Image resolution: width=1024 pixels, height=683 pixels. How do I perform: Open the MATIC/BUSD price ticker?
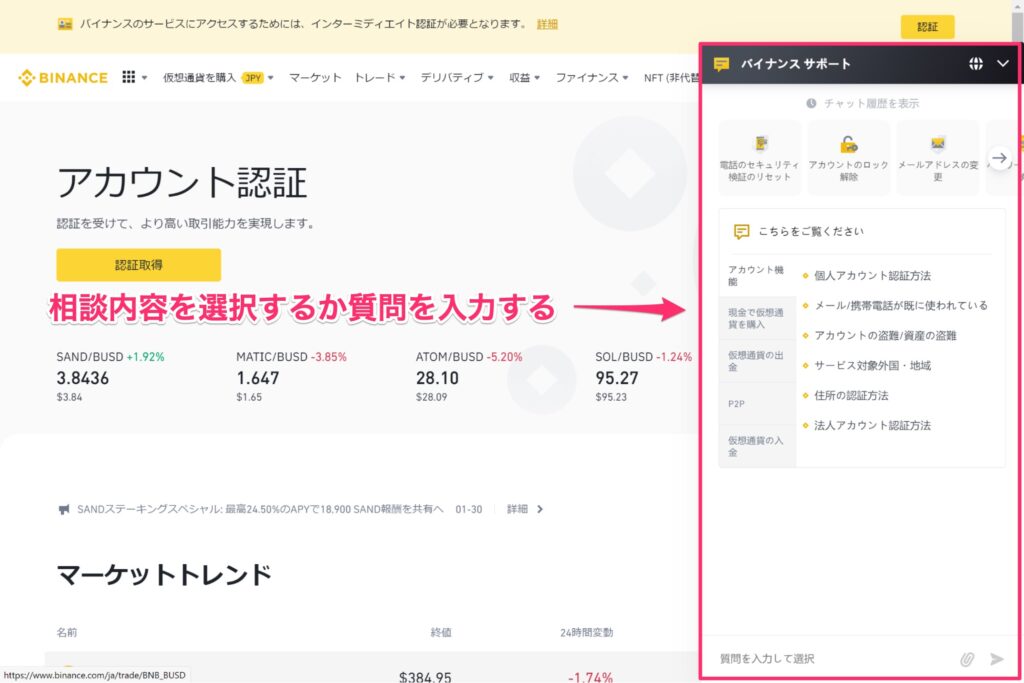tap(291, 377)
